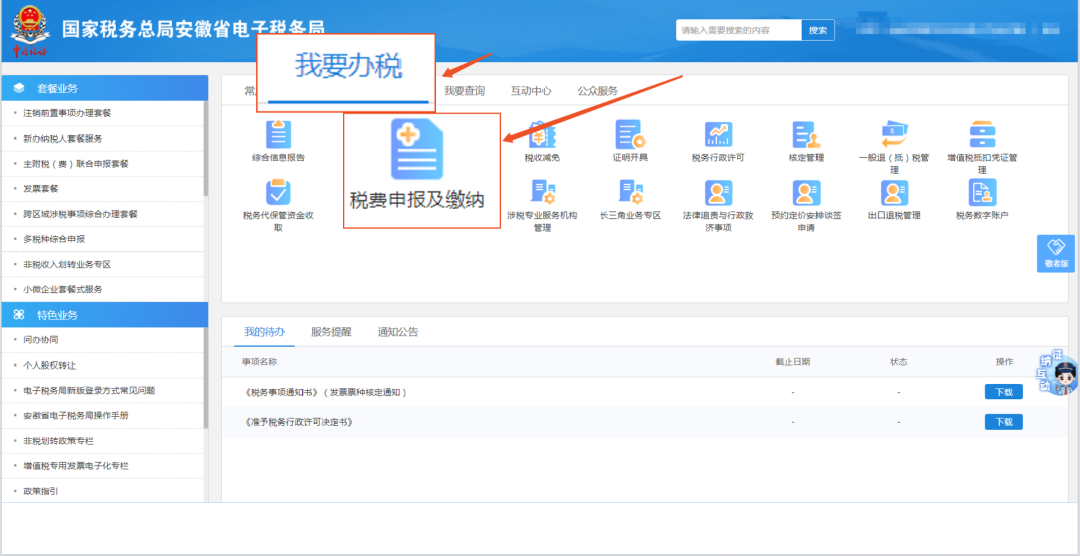The width and height of the screenshot is (1080, 556).
Task: Switch to 敬老版 side widget
Action: tap(1055, 254)
